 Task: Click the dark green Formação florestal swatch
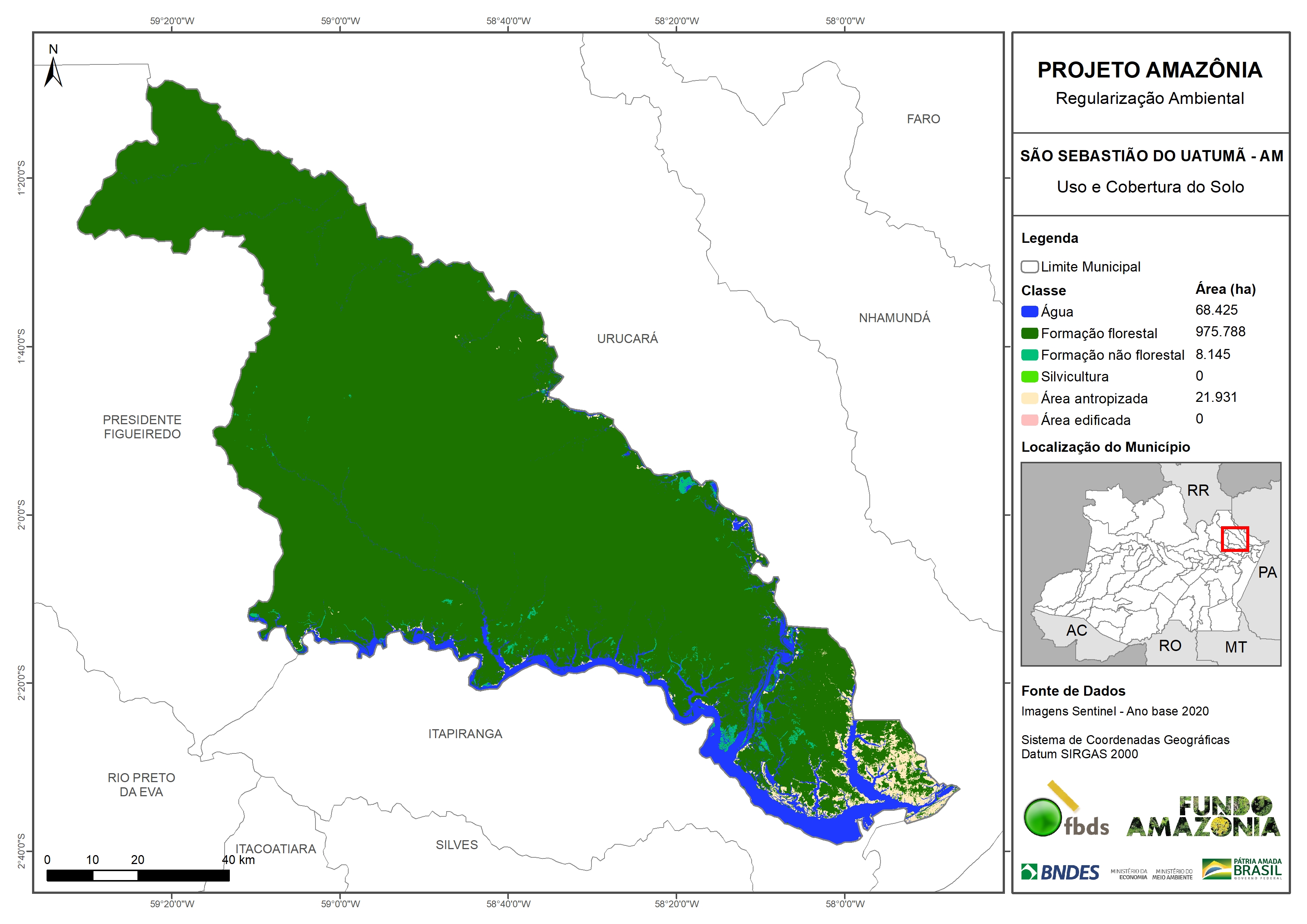[1029, 333]
